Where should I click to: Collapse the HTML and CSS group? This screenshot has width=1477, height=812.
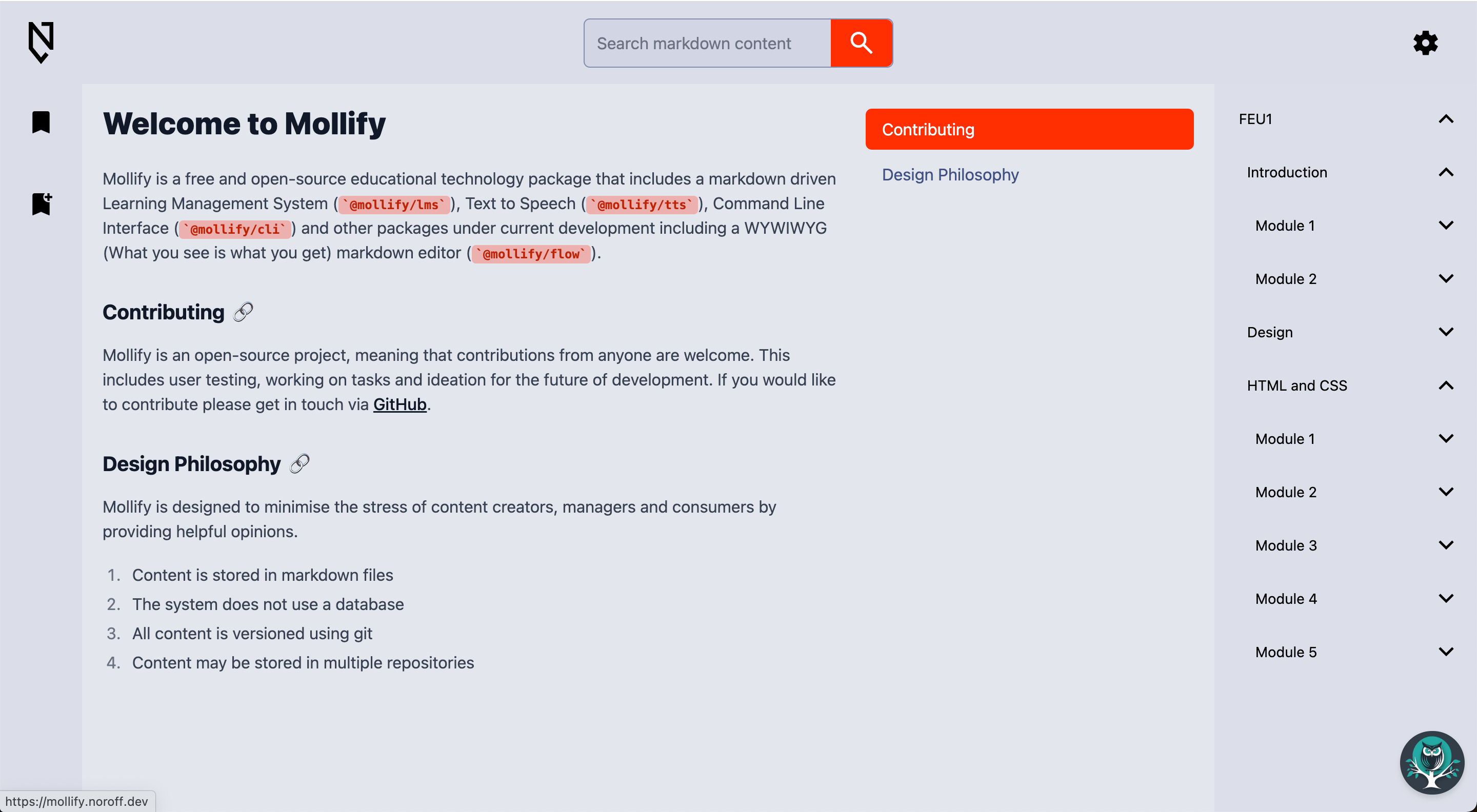tap(1446, 385)
